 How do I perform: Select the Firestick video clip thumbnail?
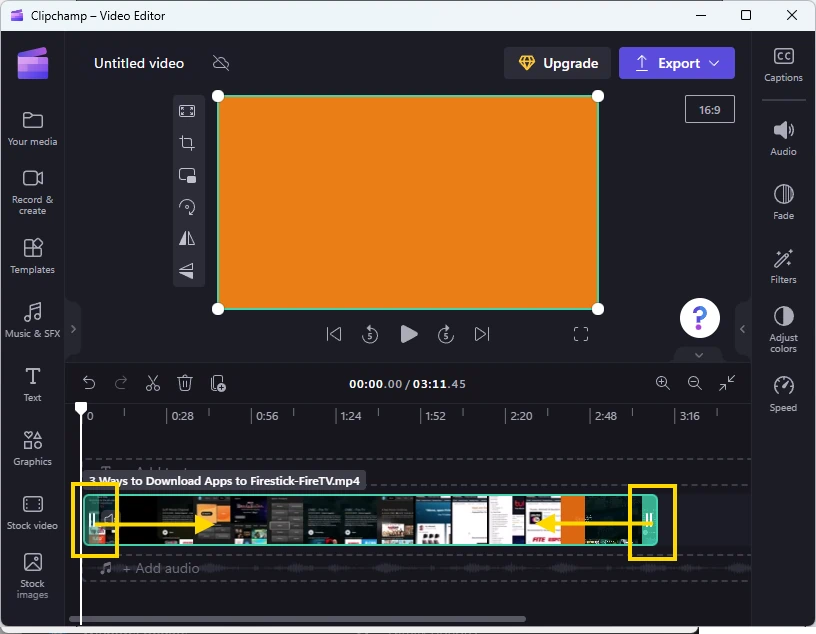(371, 519)
